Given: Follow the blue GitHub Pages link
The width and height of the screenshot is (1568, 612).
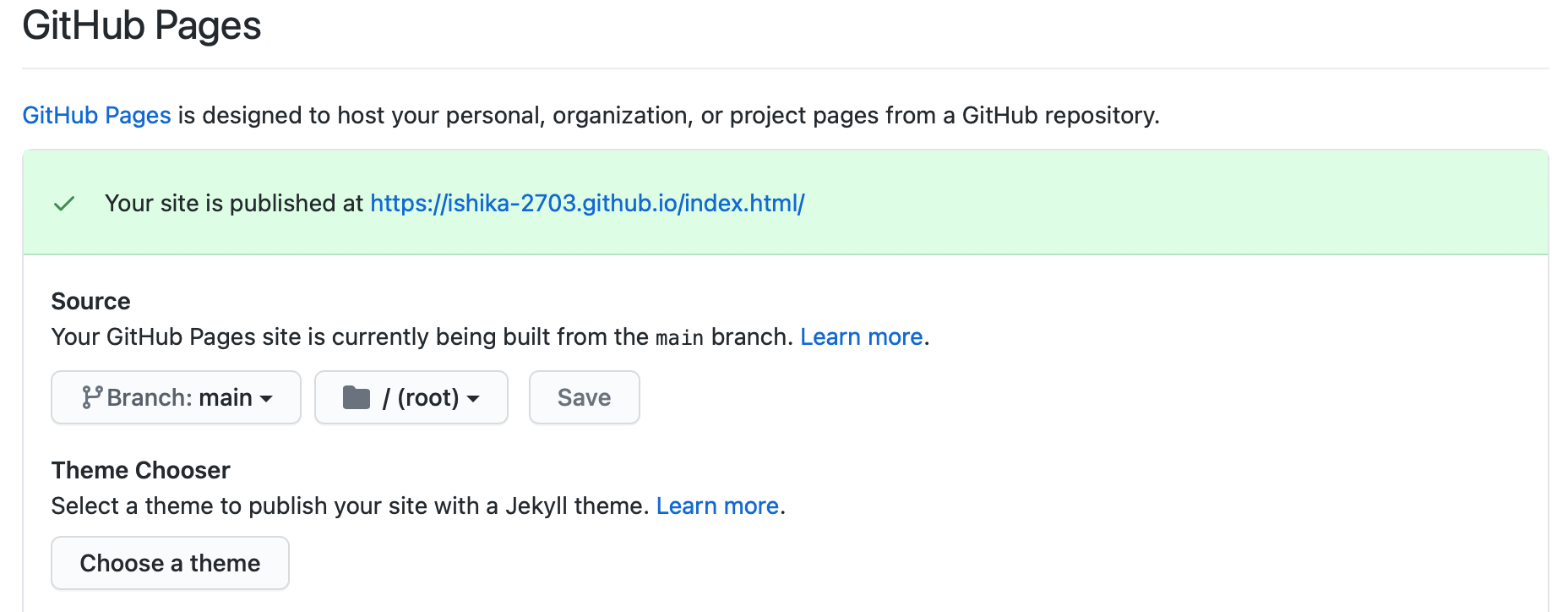Looking at the screenshot, I should tap(96, 115).
